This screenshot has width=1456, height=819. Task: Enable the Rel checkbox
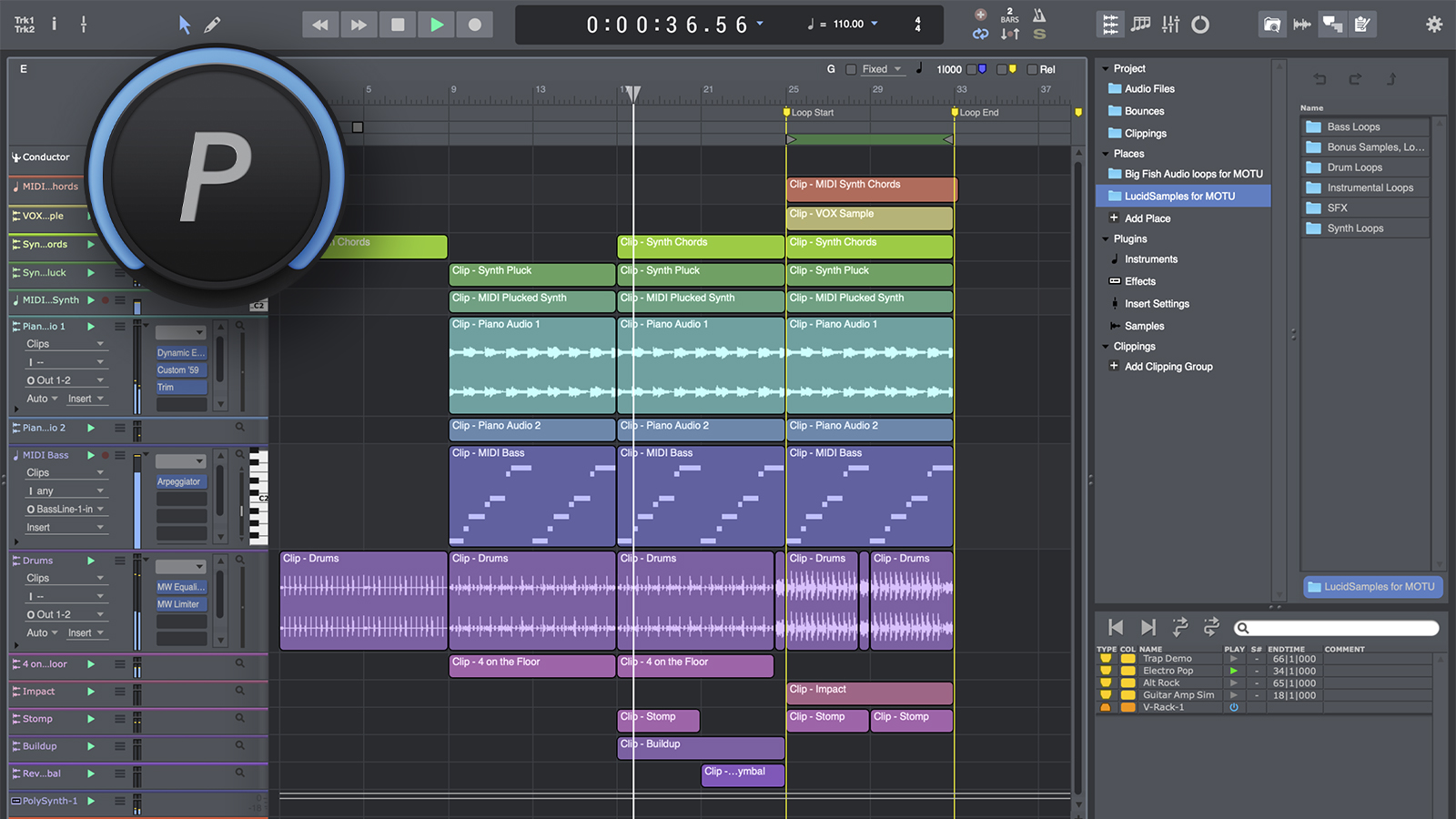click(x=1032, y=69)
